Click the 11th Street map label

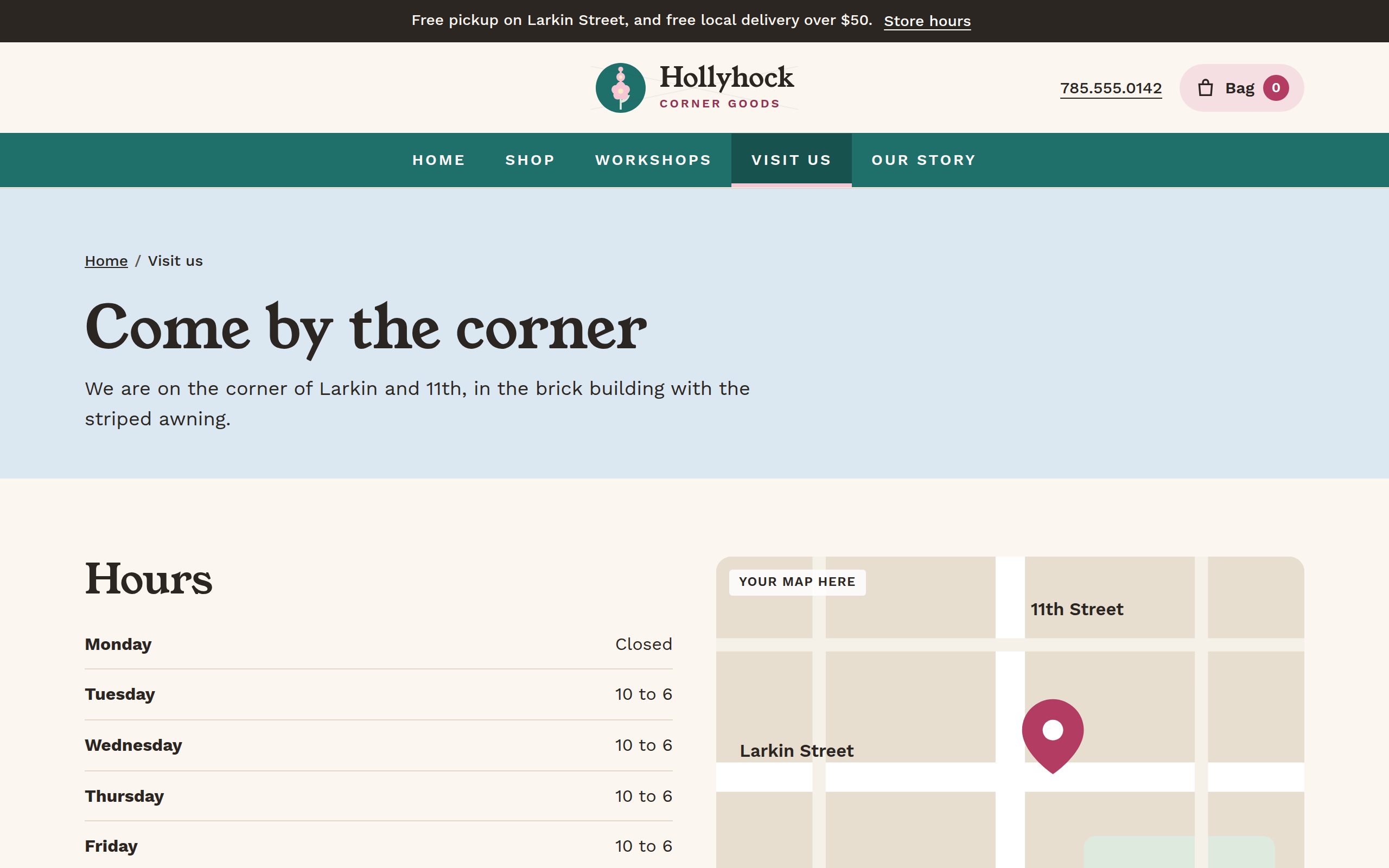[x=1077, y=609]
